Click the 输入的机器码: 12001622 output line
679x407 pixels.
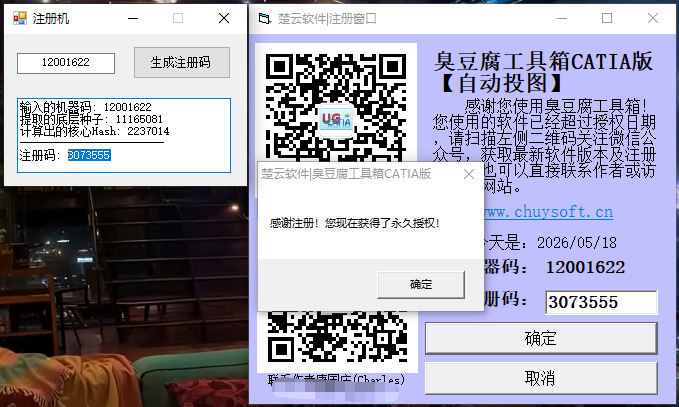[x=86, y=107]
